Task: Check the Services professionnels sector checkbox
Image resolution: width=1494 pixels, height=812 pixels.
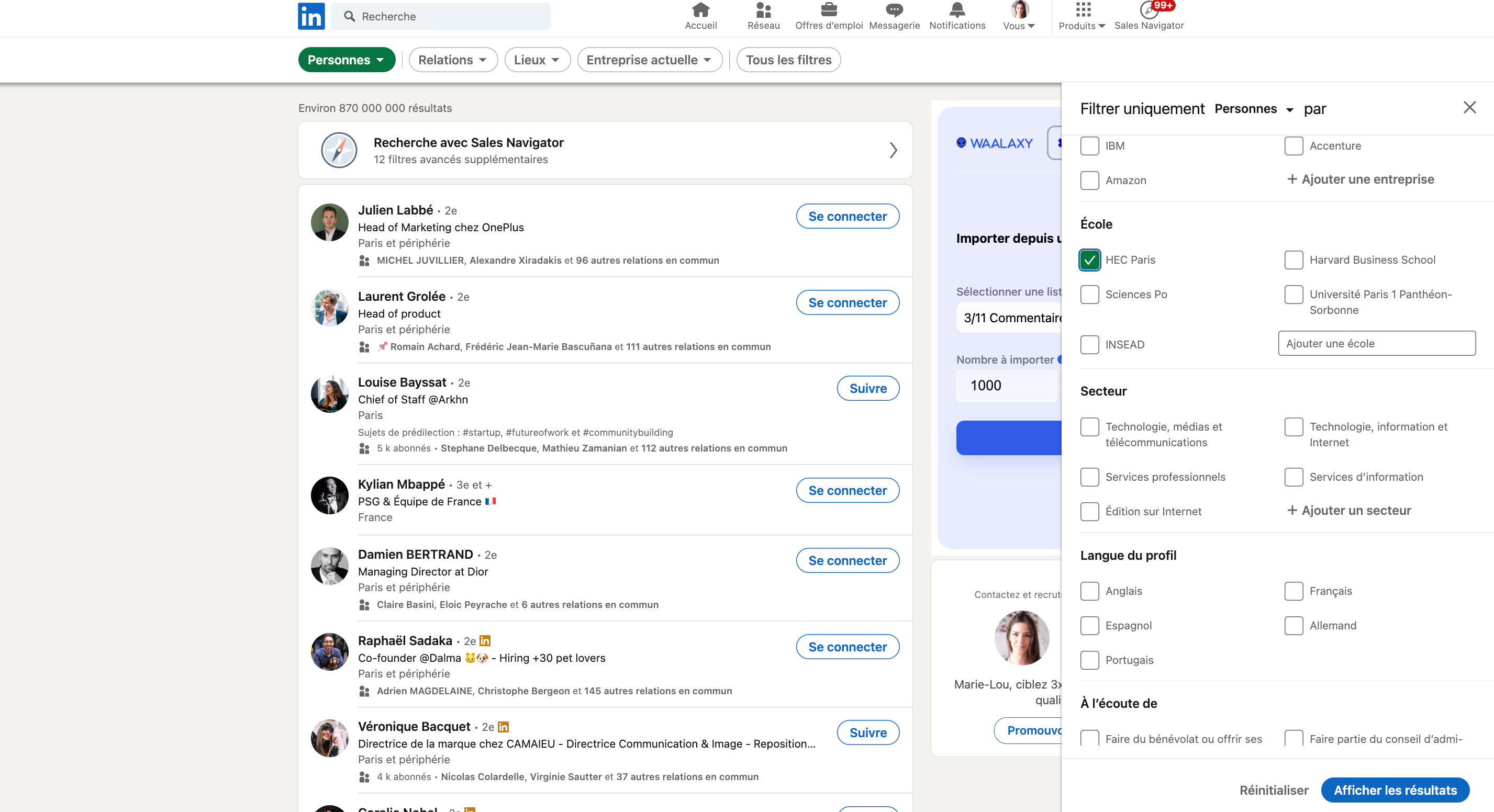Action: click(x=1090, y=477)
